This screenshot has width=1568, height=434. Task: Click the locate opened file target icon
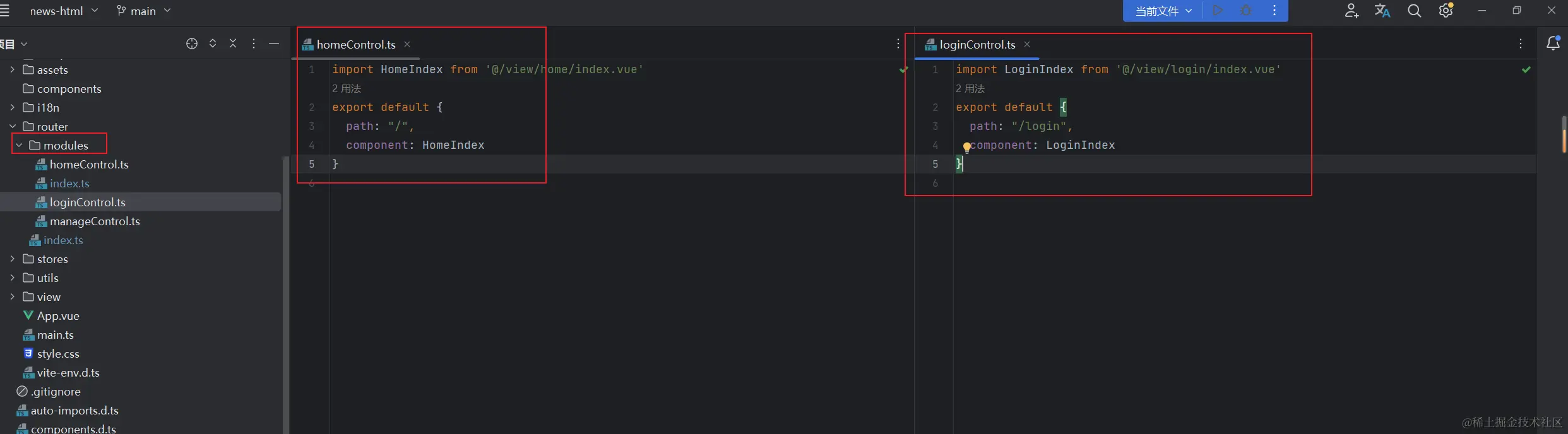click(x=192, y=44)
